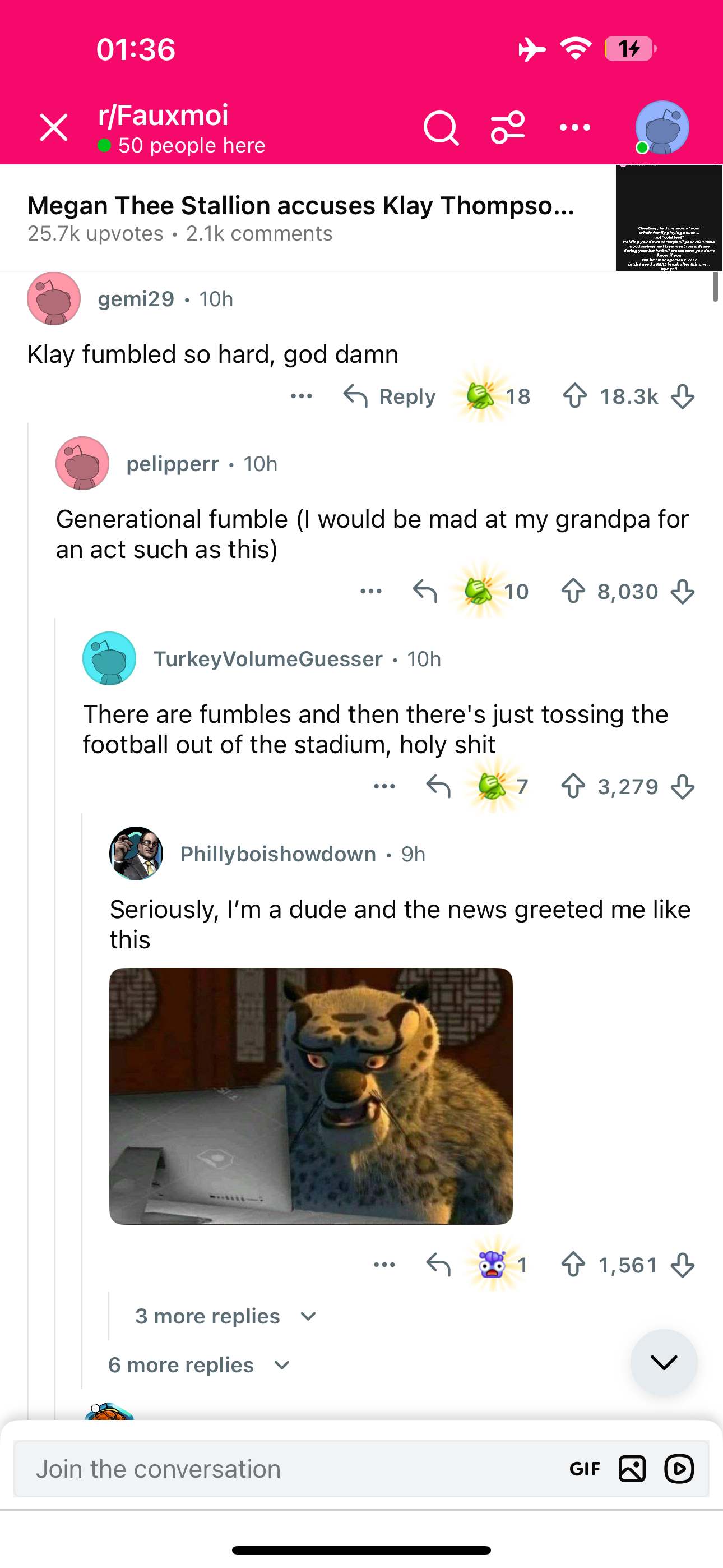This screenshot has height=1568, width=723.
Task: Tap the award badge showing 18 awards
Action: point(494,396)
